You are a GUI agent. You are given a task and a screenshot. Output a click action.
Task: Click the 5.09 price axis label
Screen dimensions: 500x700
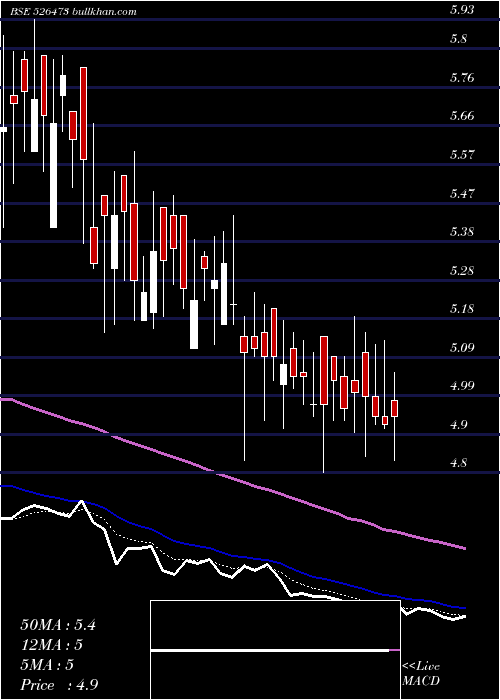pyautogui.click(x=461, y=347)
